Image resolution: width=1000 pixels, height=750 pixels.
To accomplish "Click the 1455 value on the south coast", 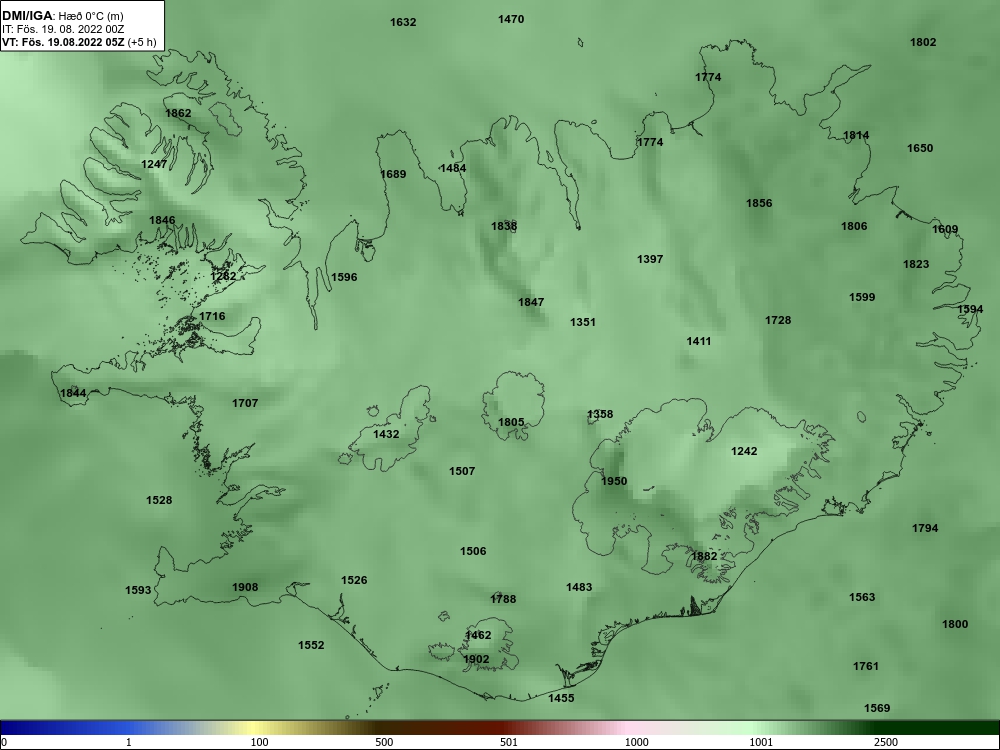I will click(x=561, y=698).
